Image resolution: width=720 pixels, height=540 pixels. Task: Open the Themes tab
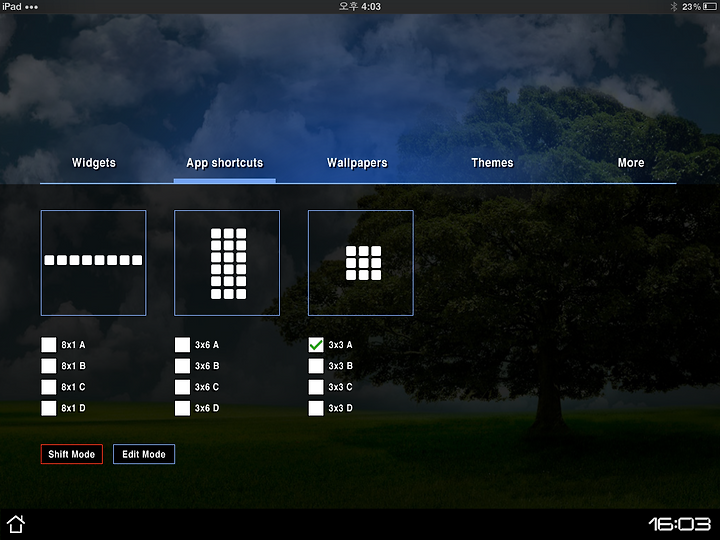[x=492, y=163]
